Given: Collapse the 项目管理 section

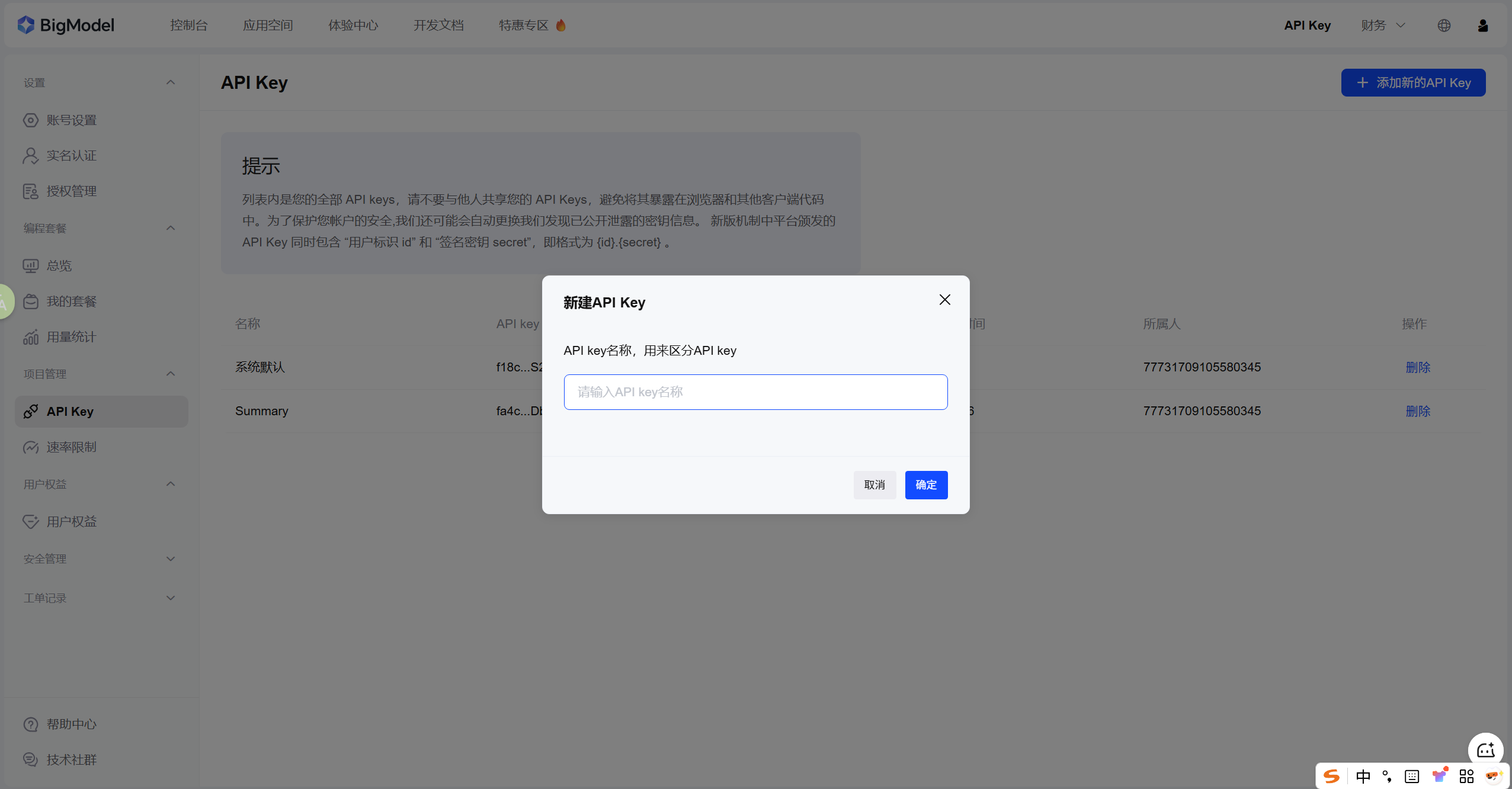Looking at the screenshot, I should coord(170,373).
